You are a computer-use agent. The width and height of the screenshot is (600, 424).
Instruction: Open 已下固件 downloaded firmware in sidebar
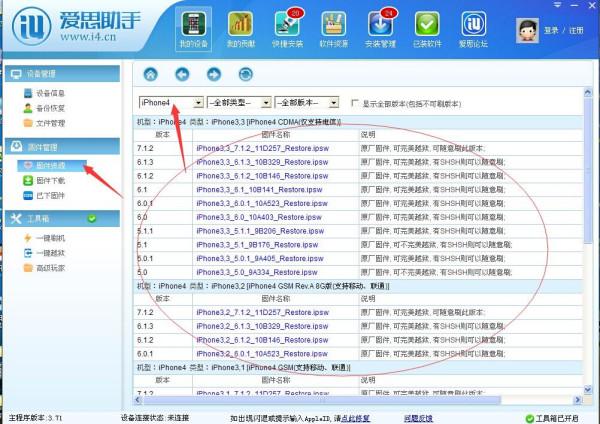44,196
